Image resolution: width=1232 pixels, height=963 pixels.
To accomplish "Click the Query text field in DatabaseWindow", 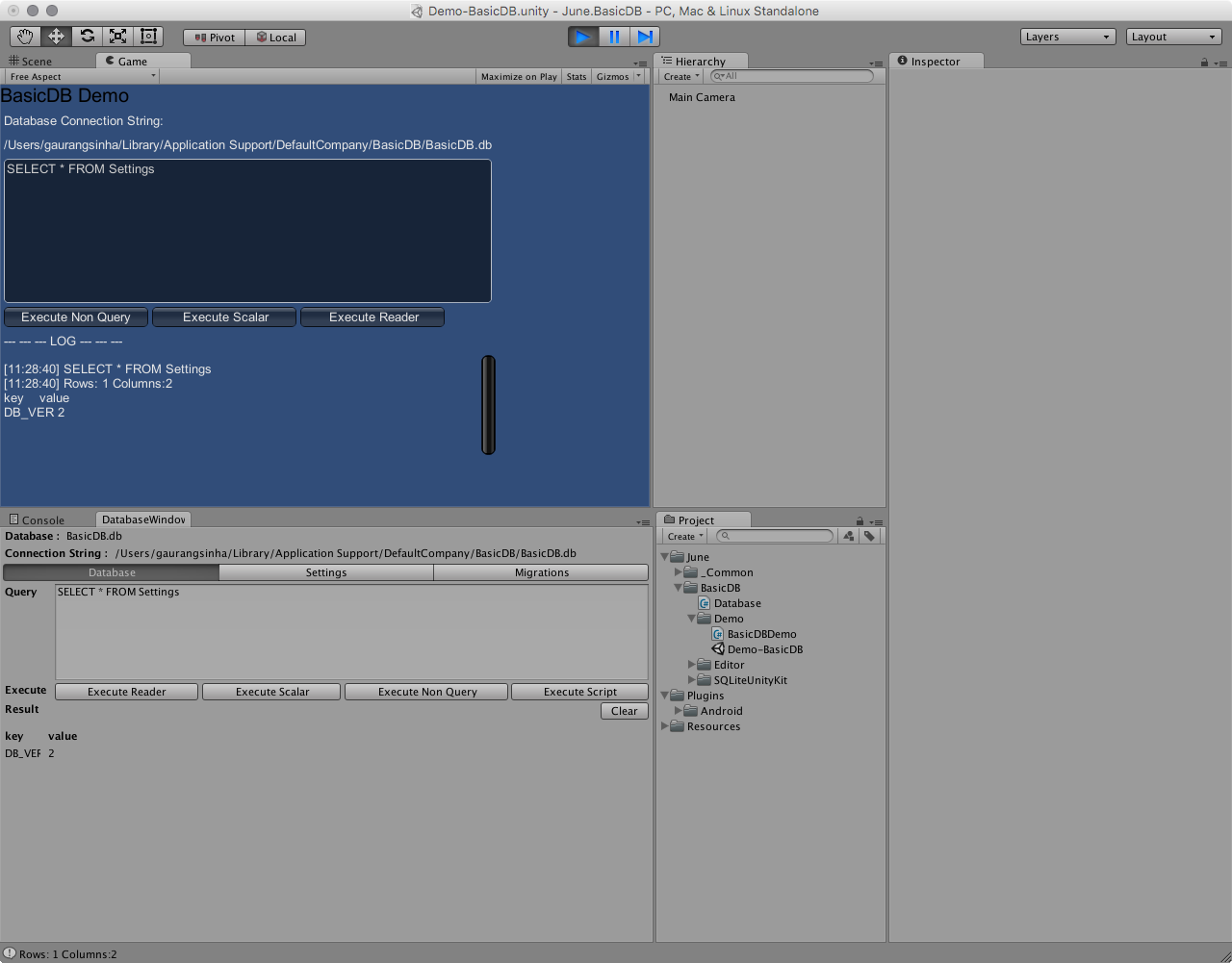I will pos(352,632).
